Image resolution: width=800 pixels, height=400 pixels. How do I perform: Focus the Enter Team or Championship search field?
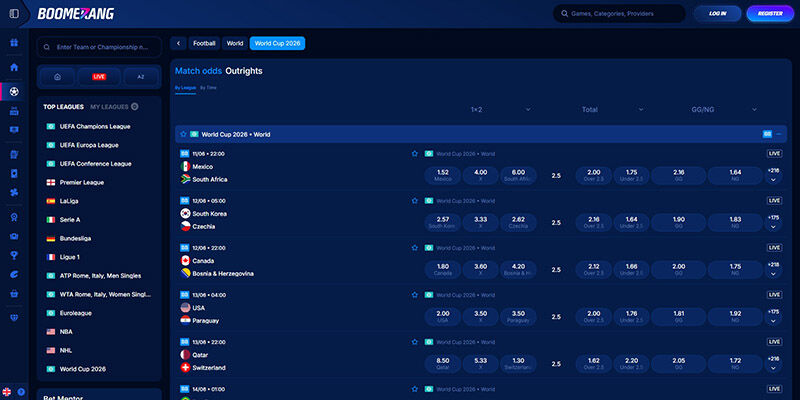(99, 47)
